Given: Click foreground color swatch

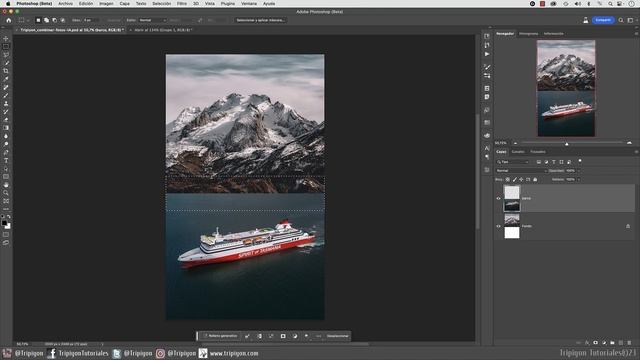Looking at the screenshot, I should [x=4, y=223].
